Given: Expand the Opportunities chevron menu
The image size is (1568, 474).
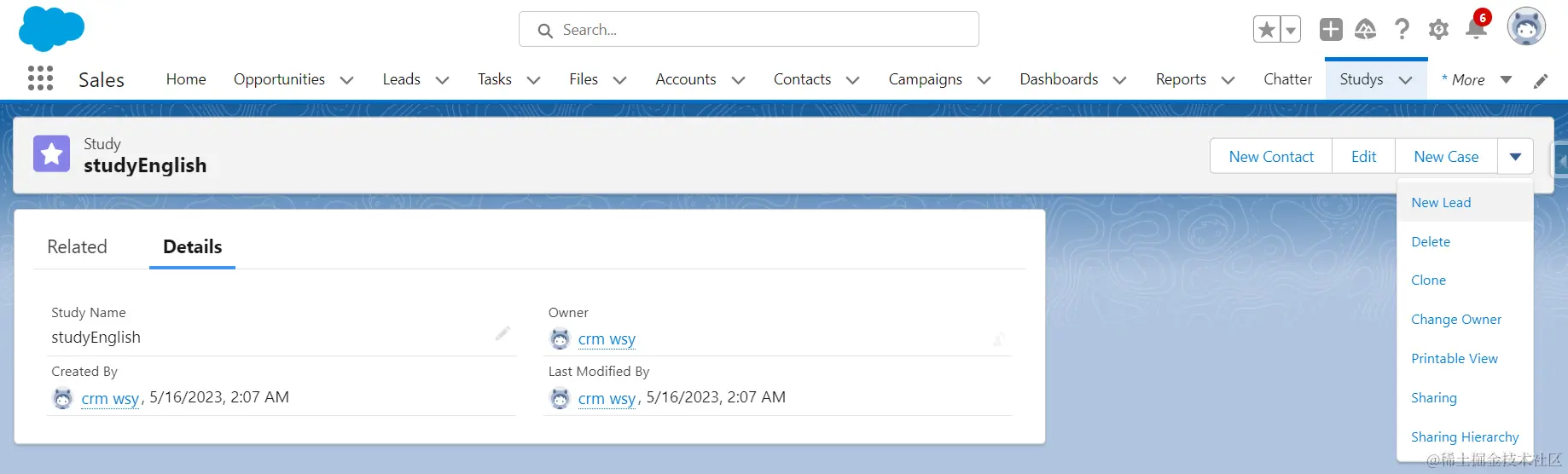Looking at the screenshot, I should 346,80.
